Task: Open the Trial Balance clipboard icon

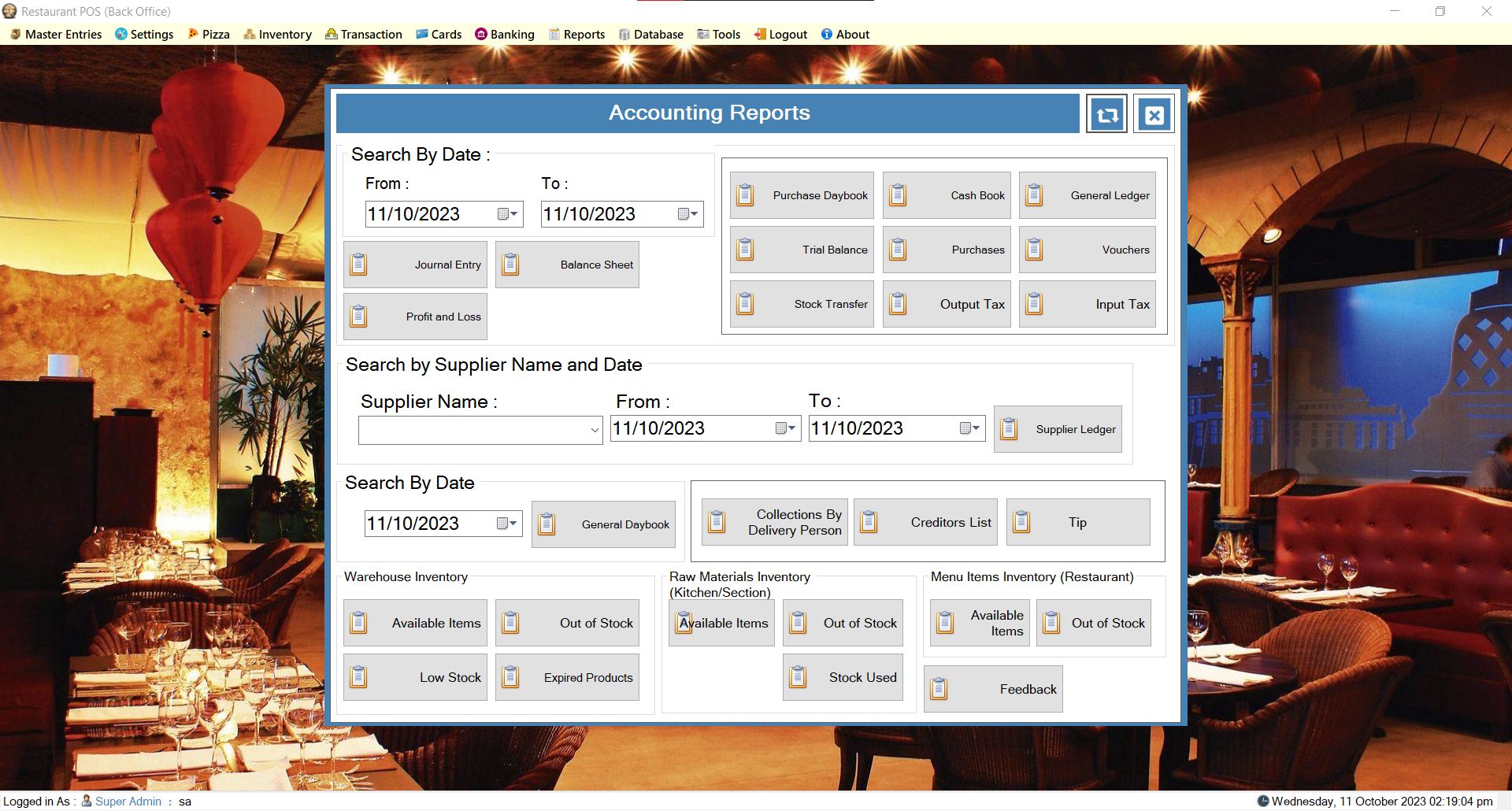Action: coord(745,249)
